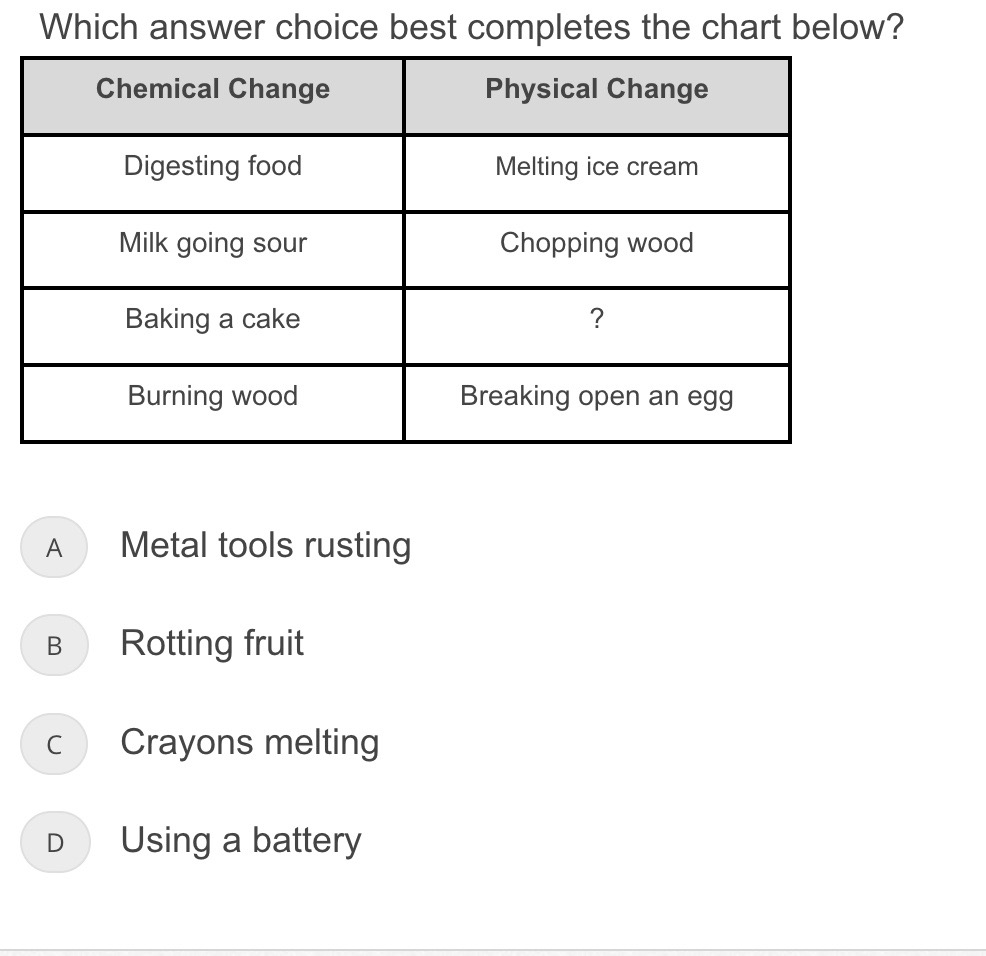Select answer choice A circle
Screen dimensions: 986x956
(54, 547)
